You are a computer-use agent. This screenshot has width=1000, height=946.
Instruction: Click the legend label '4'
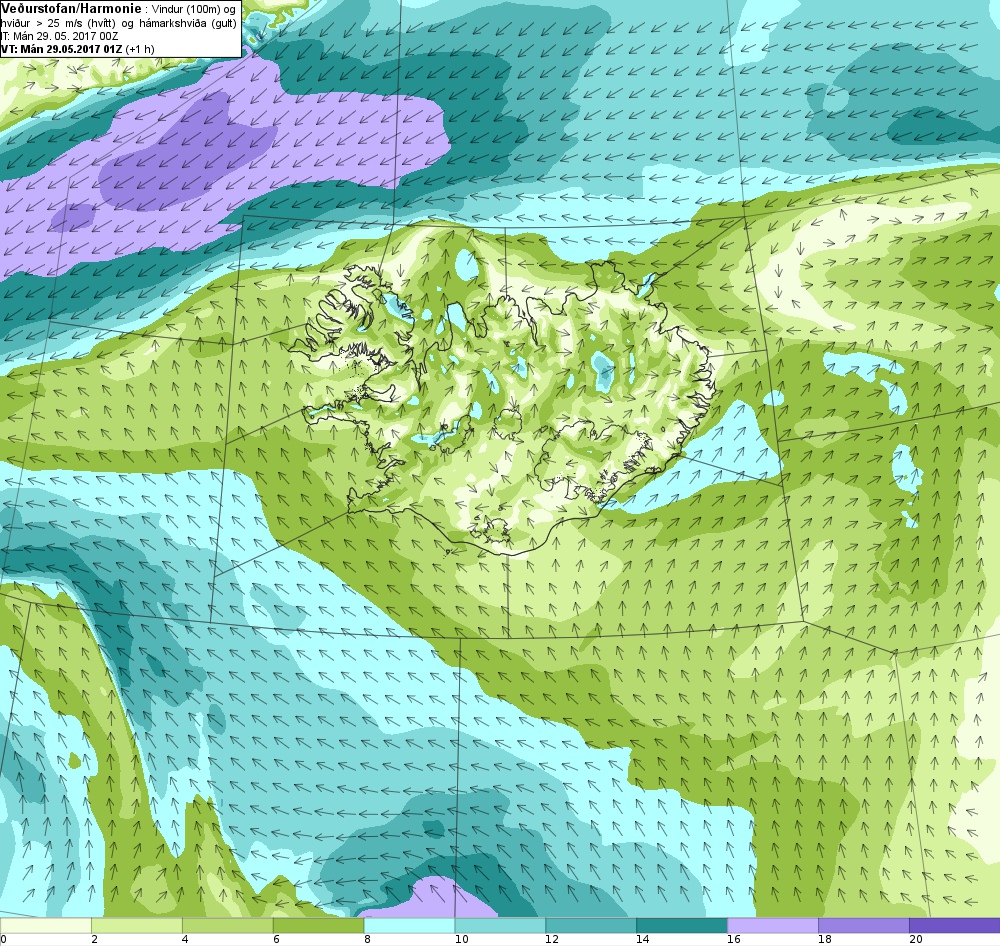[184, 939]
